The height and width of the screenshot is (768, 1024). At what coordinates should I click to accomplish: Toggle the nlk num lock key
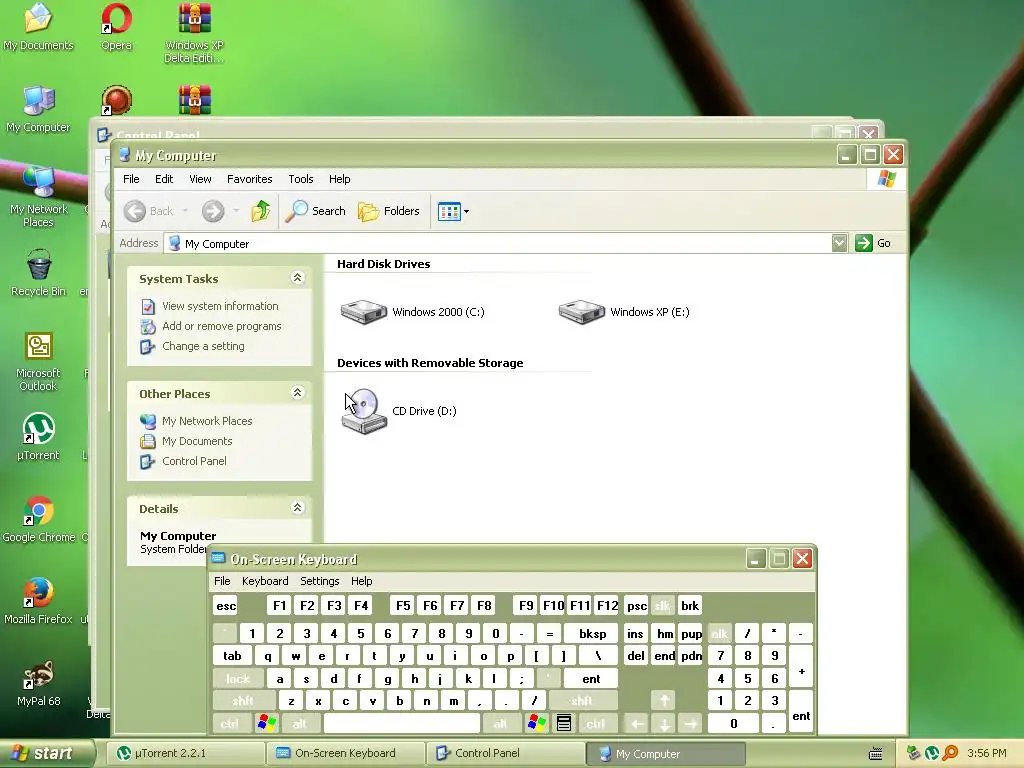(x=720, y=634)
